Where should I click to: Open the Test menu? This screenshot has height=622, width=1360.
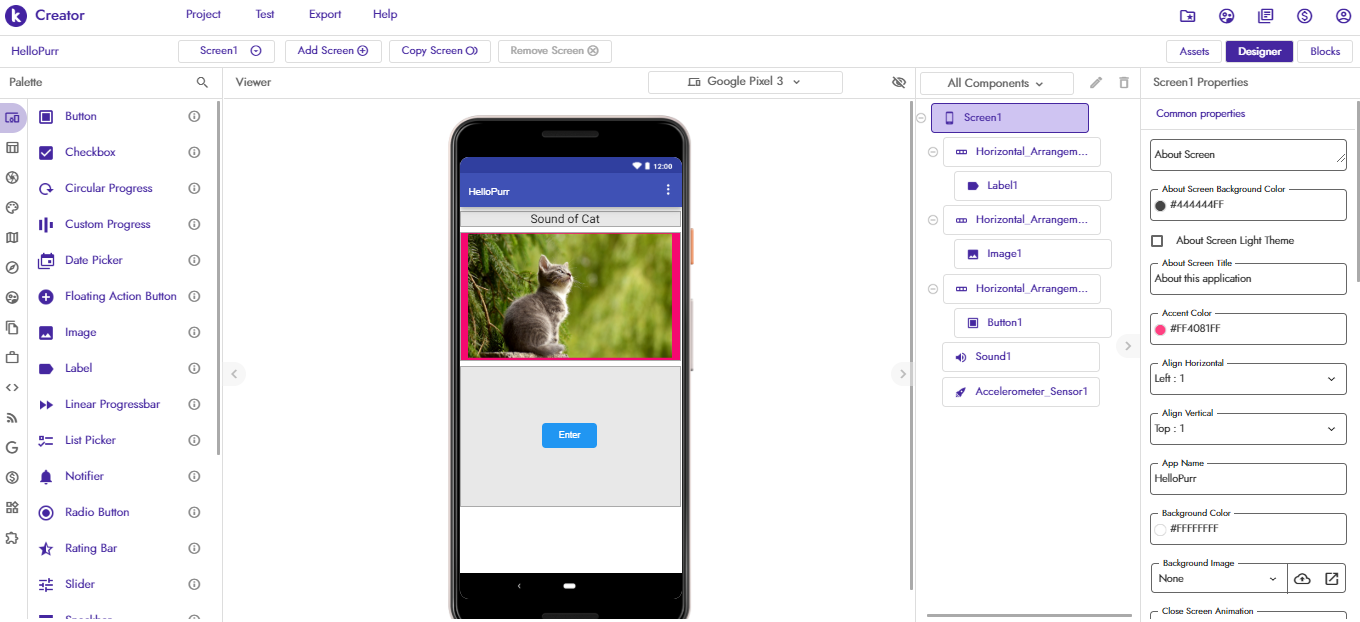click(265, 14)
